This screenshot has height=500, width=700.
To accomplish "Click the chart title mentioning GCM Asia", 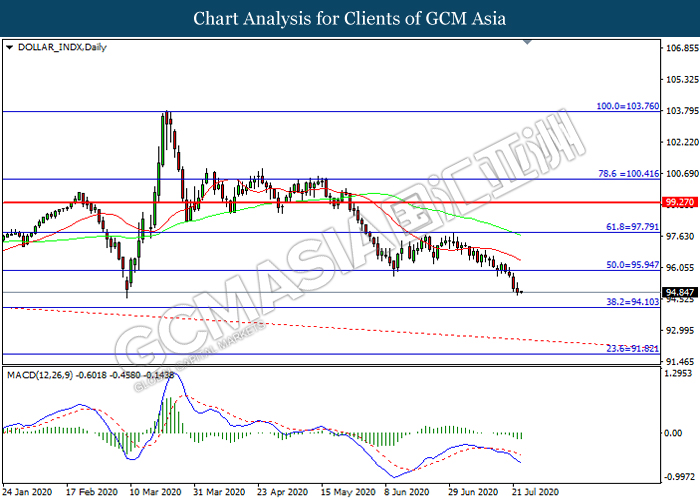I will click(x=349, y=18).
